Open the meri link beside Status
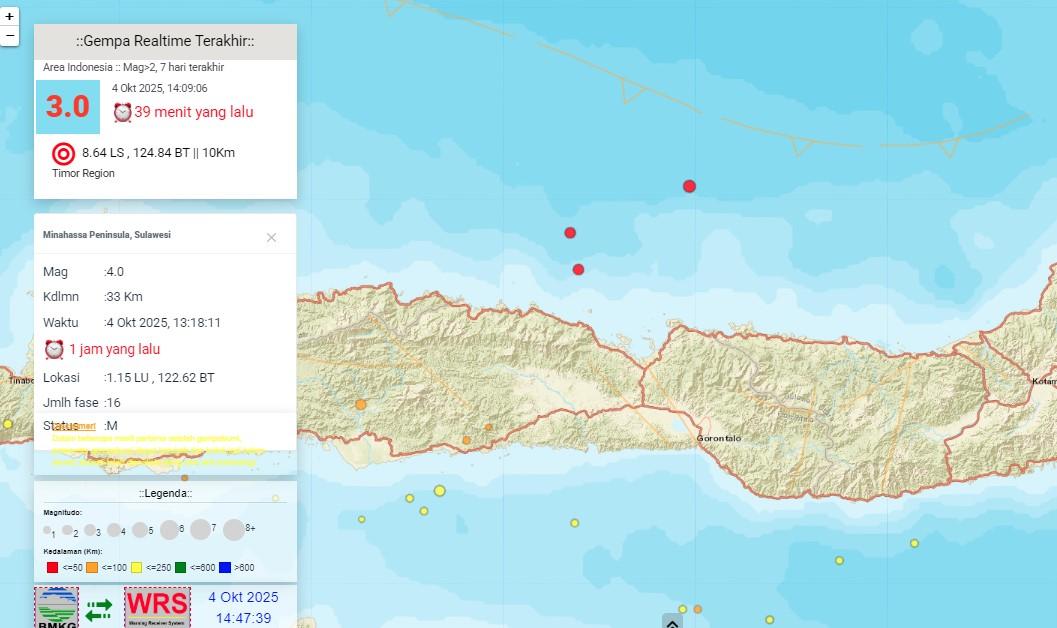The height and width of the screenshot is (628, 1057). [87, 425]
